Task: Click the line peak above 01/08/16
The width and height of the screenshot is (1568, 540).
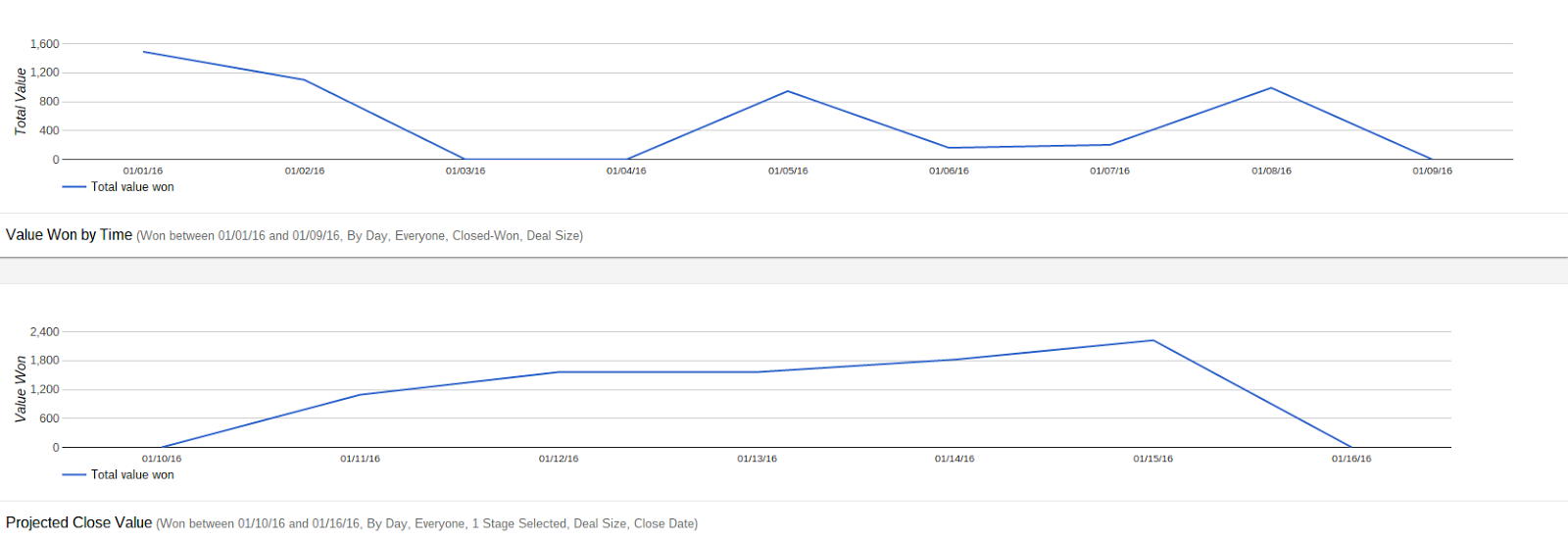Action: tap(1271, 88)
